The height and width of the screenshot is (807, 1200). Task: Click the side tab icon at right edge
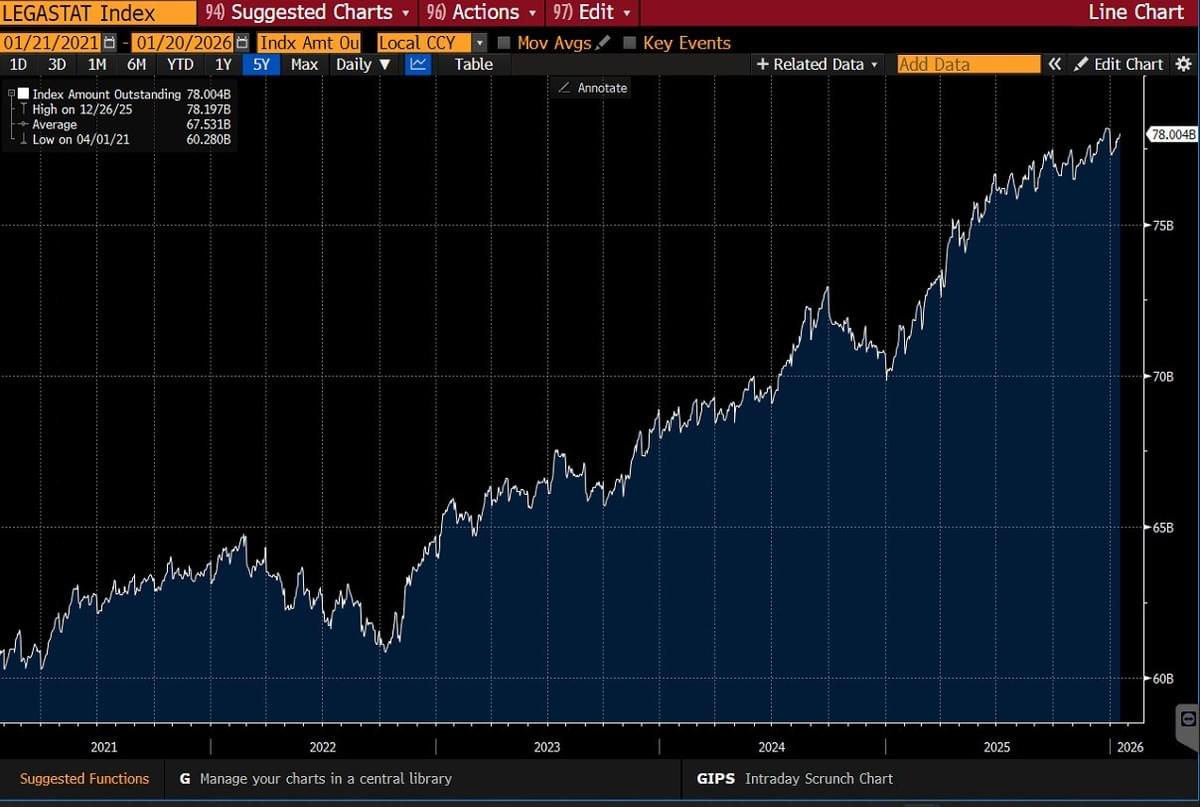[x=1187, y=718]
